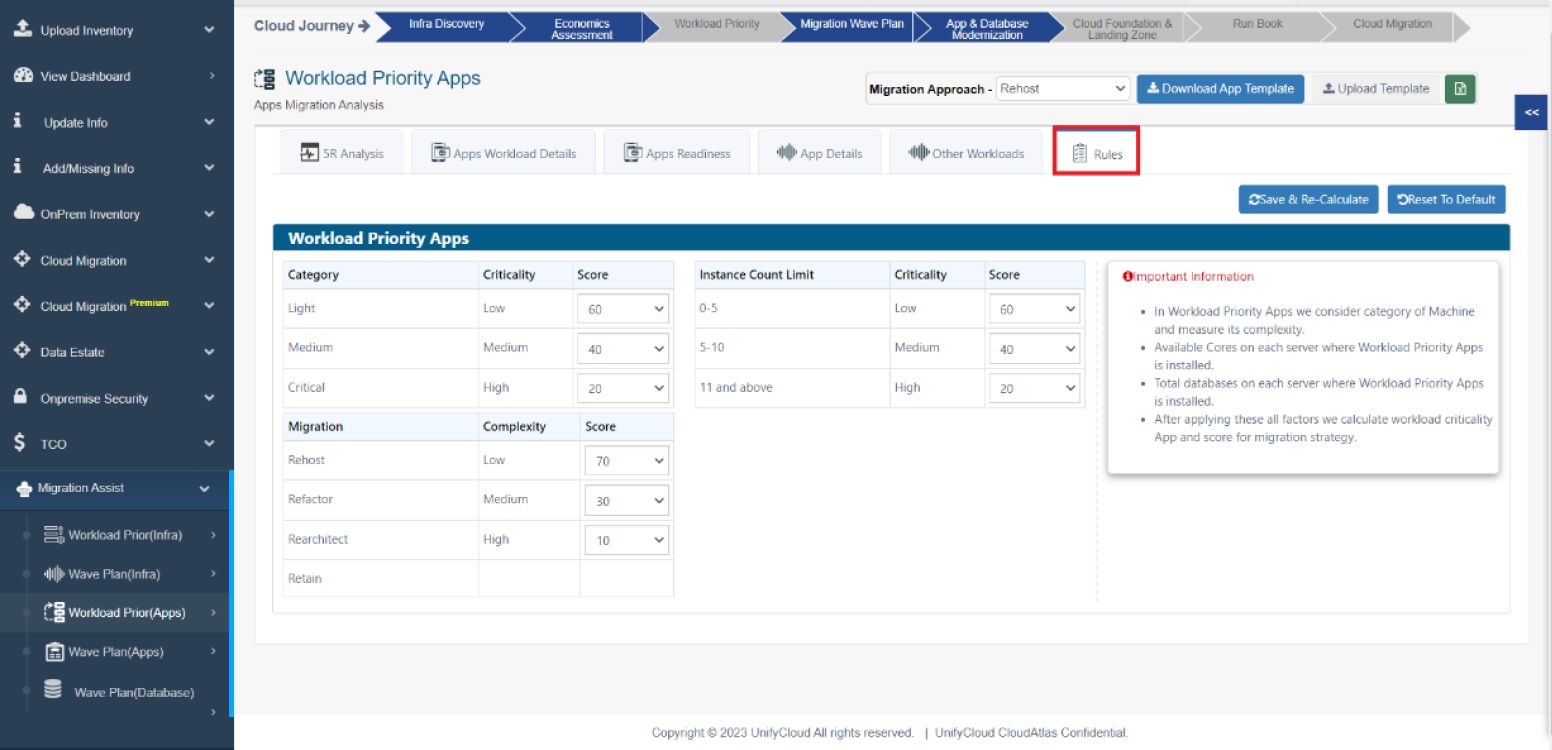Click the Workload Prior(Infra) icon
The height and width of the screenshot is (750, 1552).
point(53,534)
